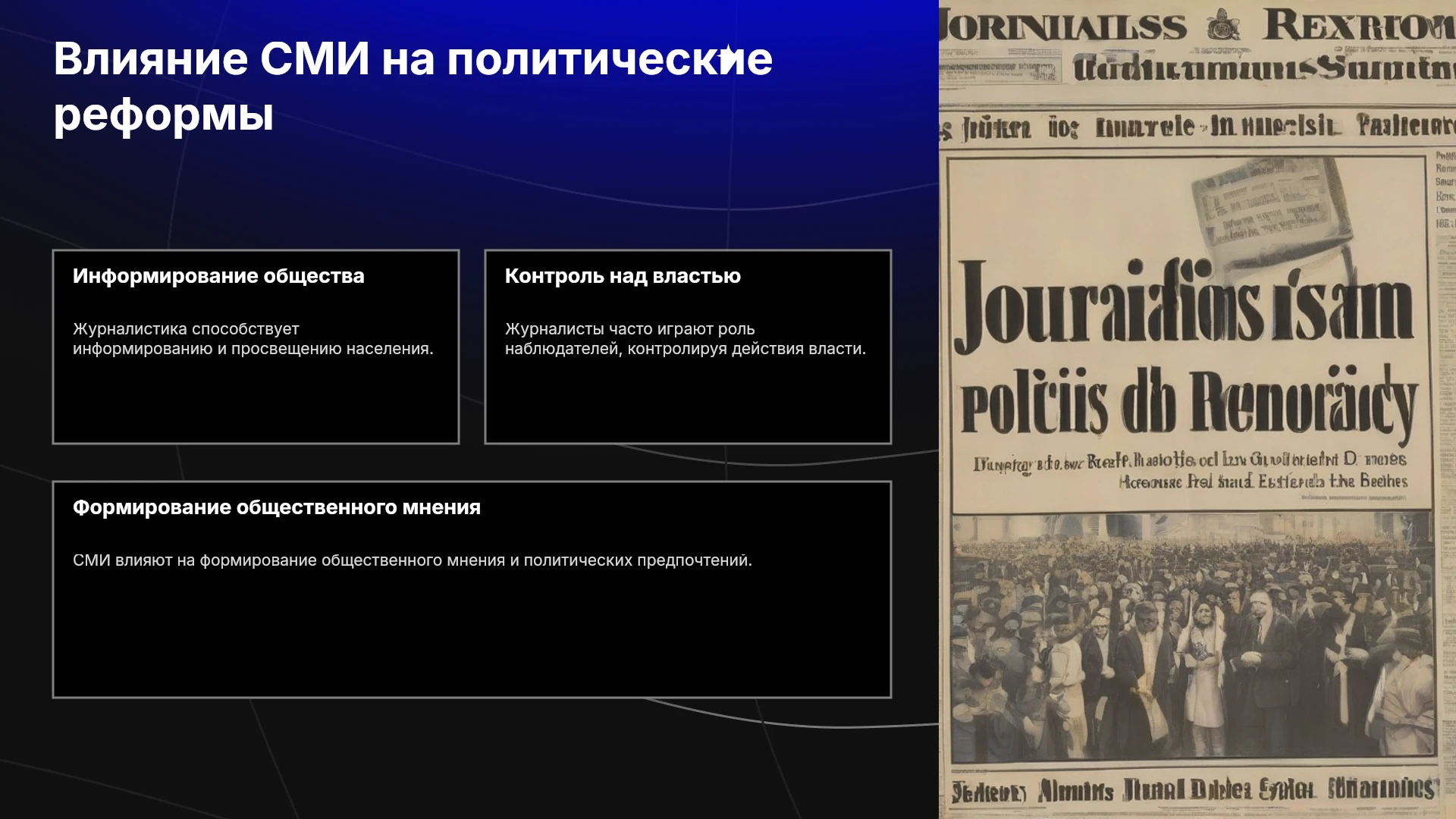1456x819 pixels.
Task: Click the large "Jouraifios isam" newspaper headline
Action: pos(1185,306)
